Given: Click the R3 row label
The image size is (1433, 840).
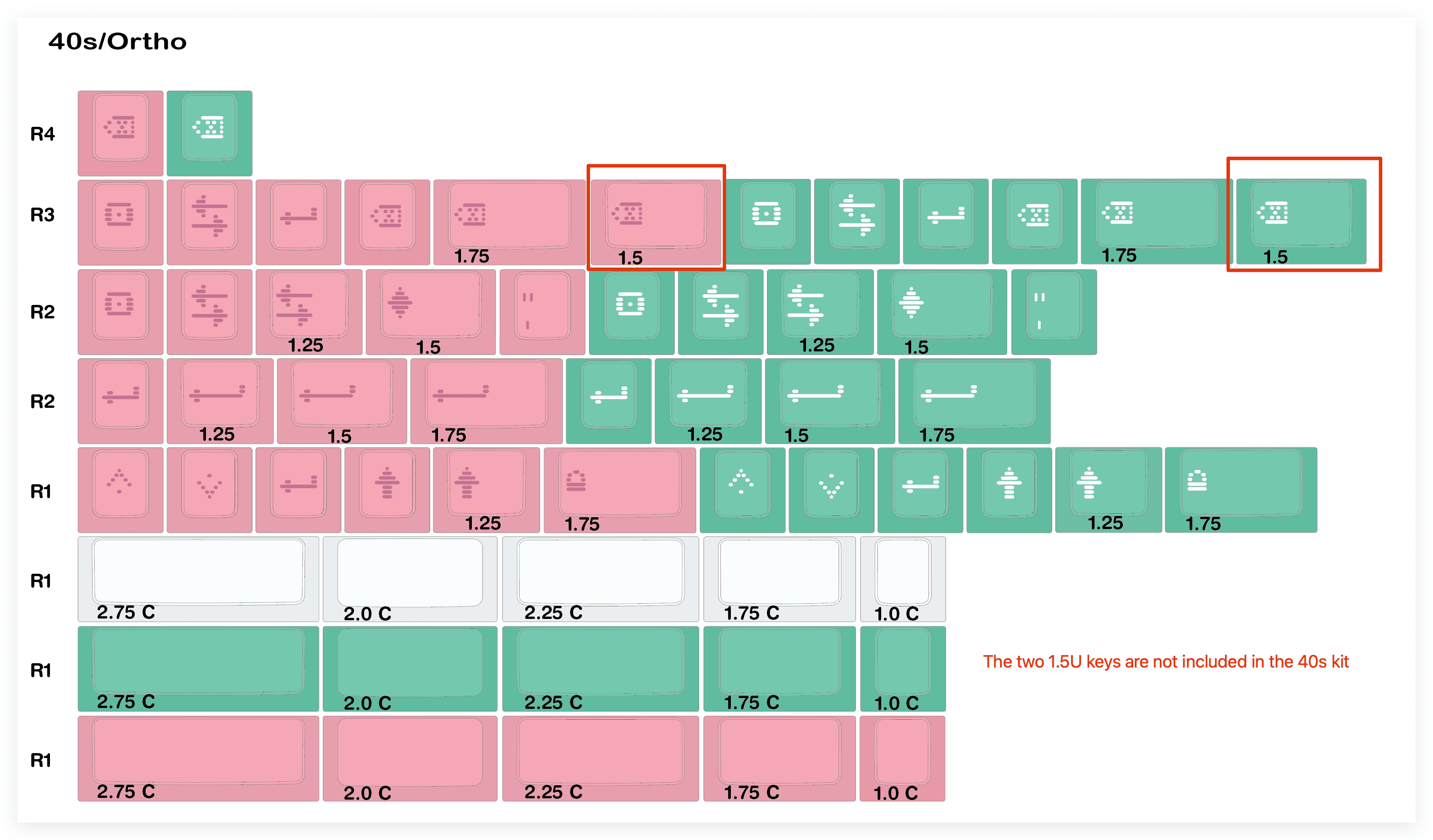Looking at the screenshot, I should [x=43, y=215].
